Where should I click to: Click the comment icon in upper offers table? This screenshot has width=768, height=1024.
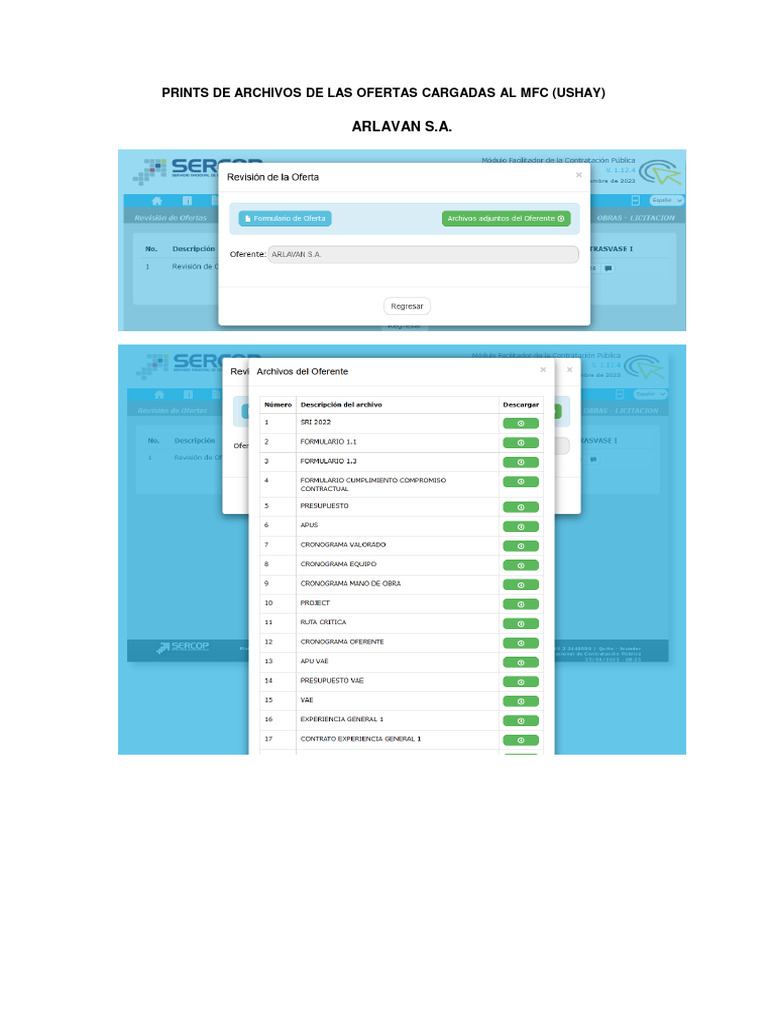coord(609,268)
